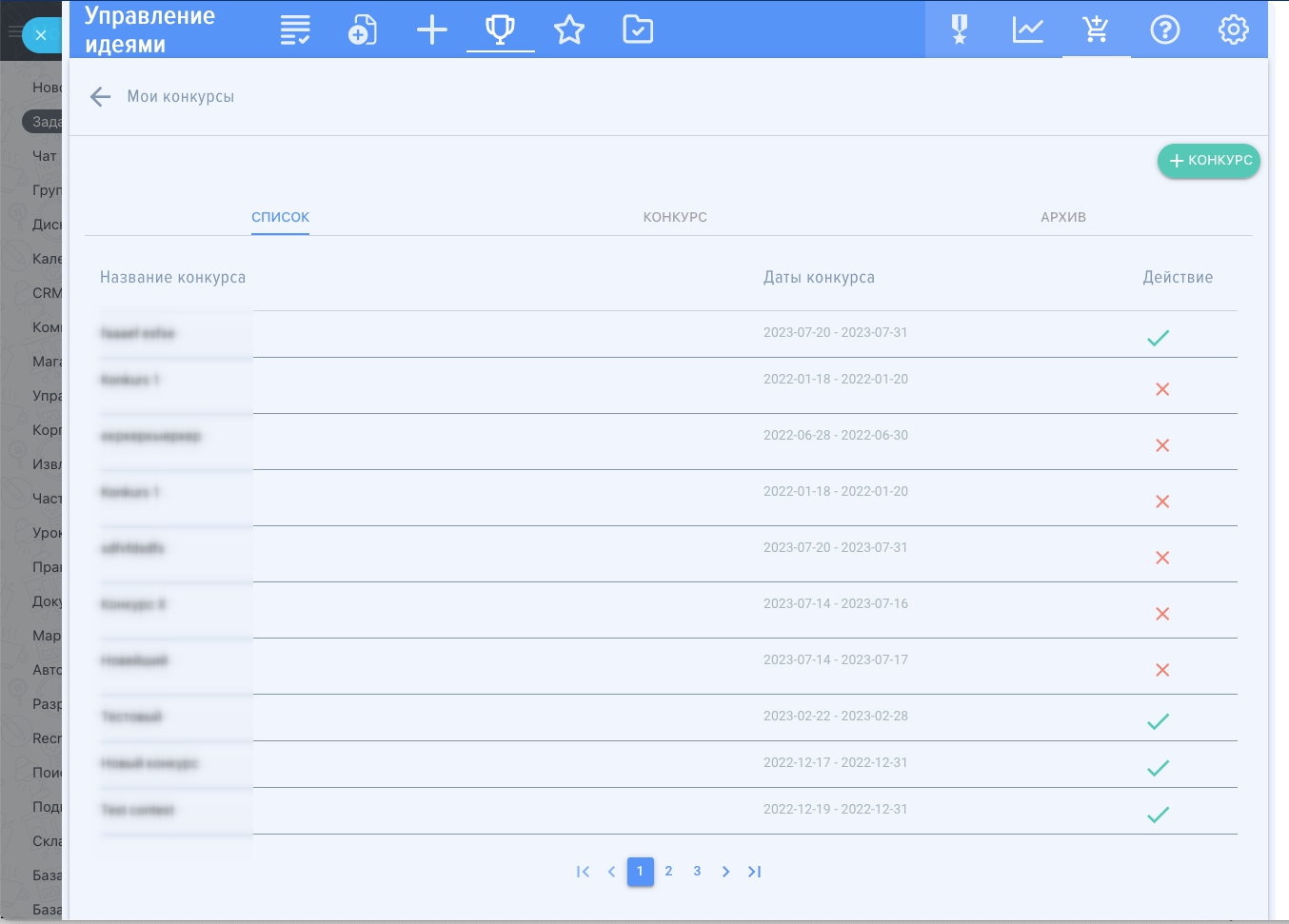
Task: Close the panel with the blue X button
Action: (x=41, y=36)
